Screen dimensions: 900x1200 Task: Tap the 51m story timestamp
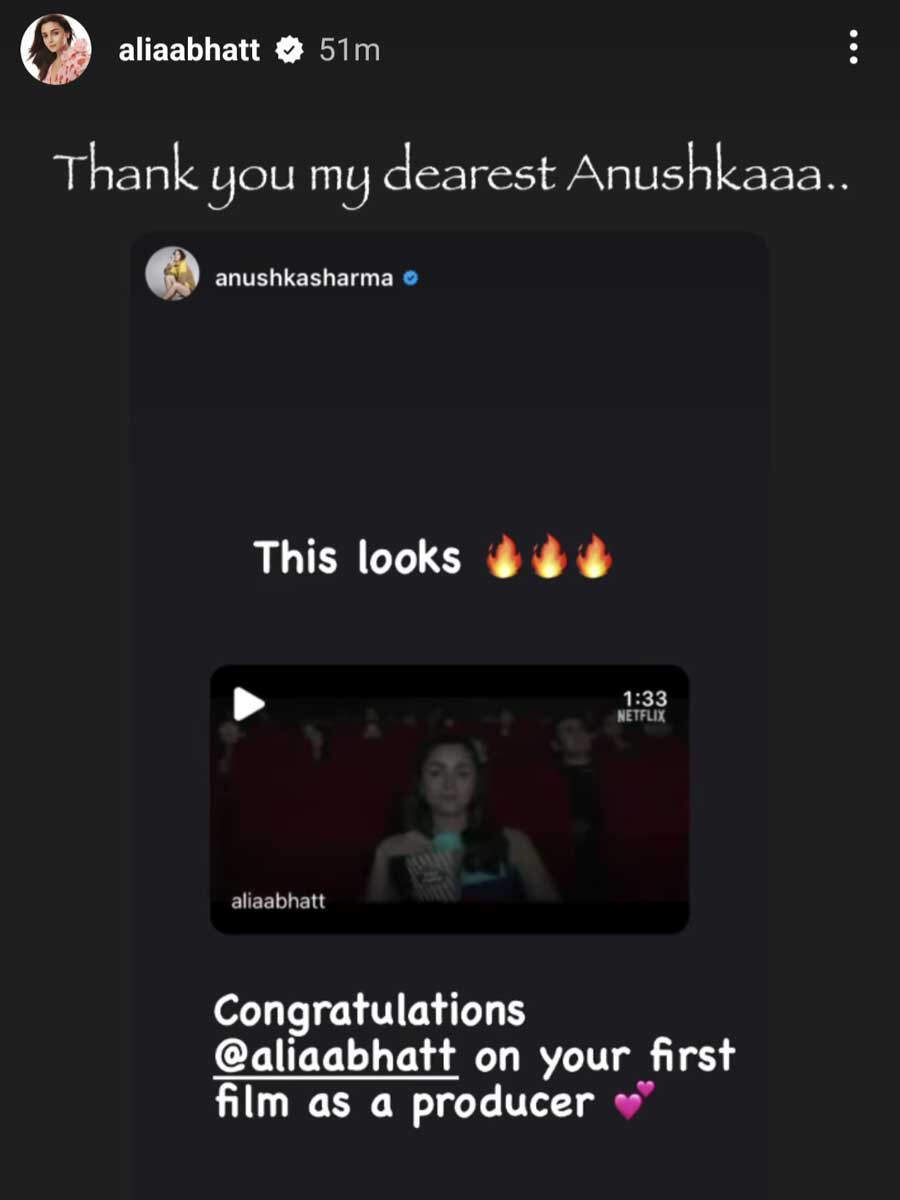coord(349,50)
